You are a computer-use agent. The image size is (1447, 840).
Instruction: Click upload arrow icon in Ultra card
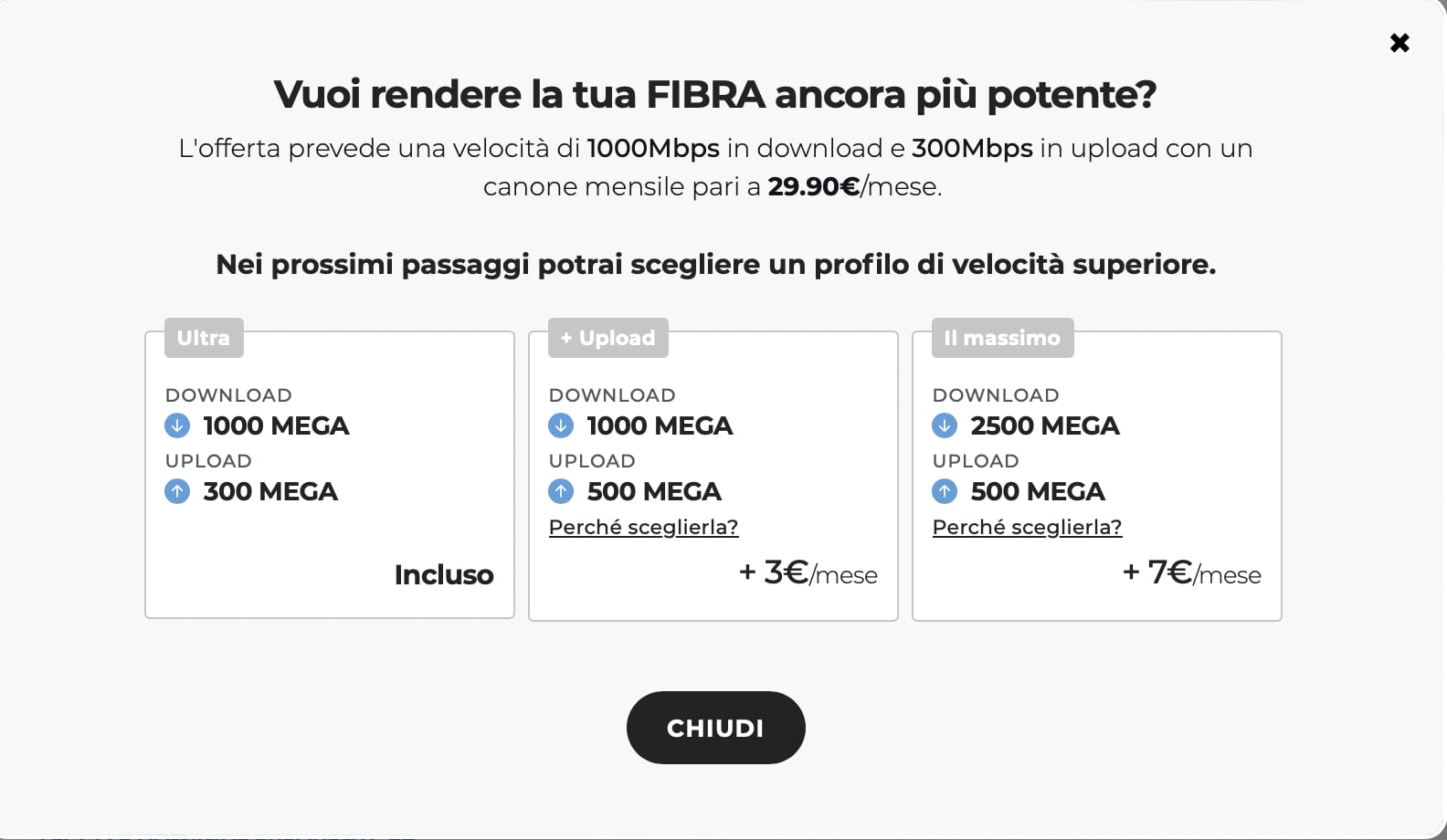point(177,491)
